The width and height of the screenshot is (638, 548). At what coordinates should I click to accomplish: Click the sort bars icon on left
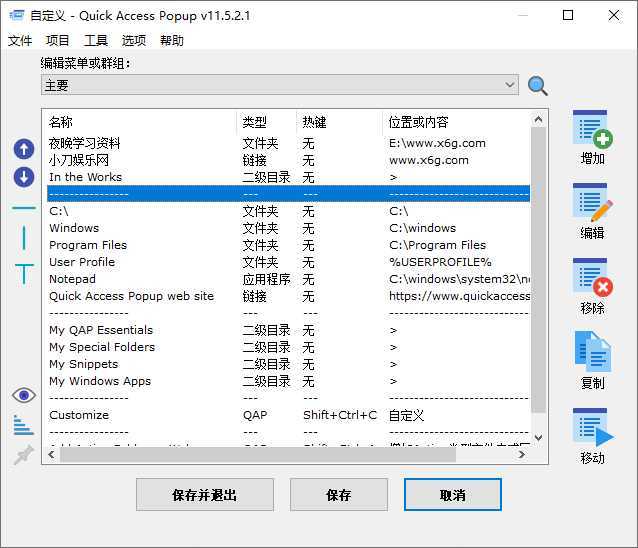coord(23,425)
